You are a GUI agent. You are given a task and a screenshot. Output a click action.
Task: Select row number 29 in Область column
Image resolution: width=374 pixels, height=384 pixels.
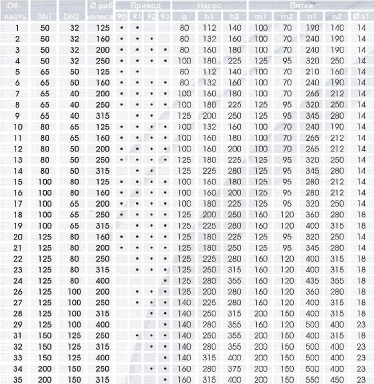tap(17, 325)
